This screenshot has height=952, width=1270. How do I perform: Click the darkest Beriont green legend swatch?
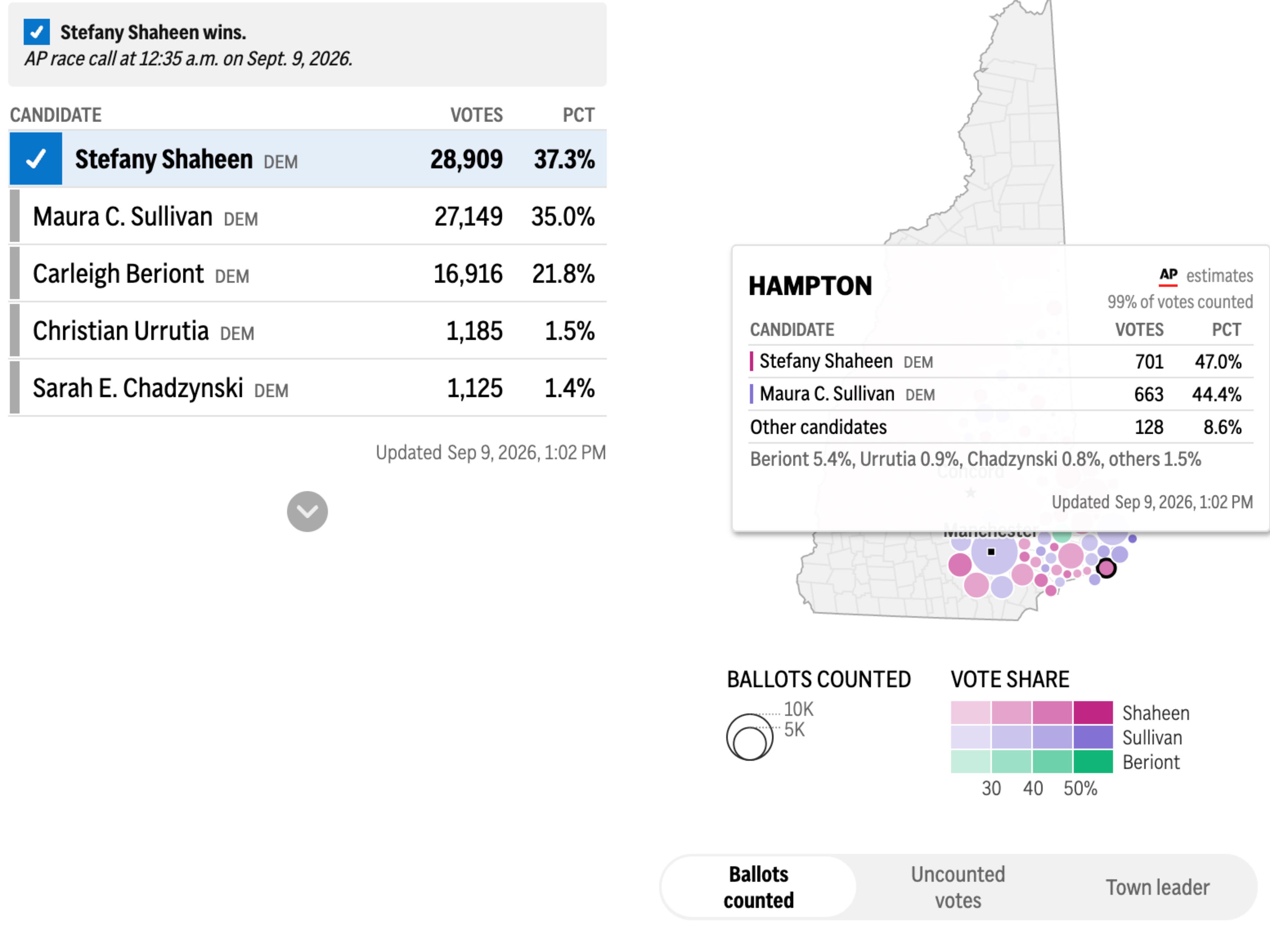tap(1093, 762)
